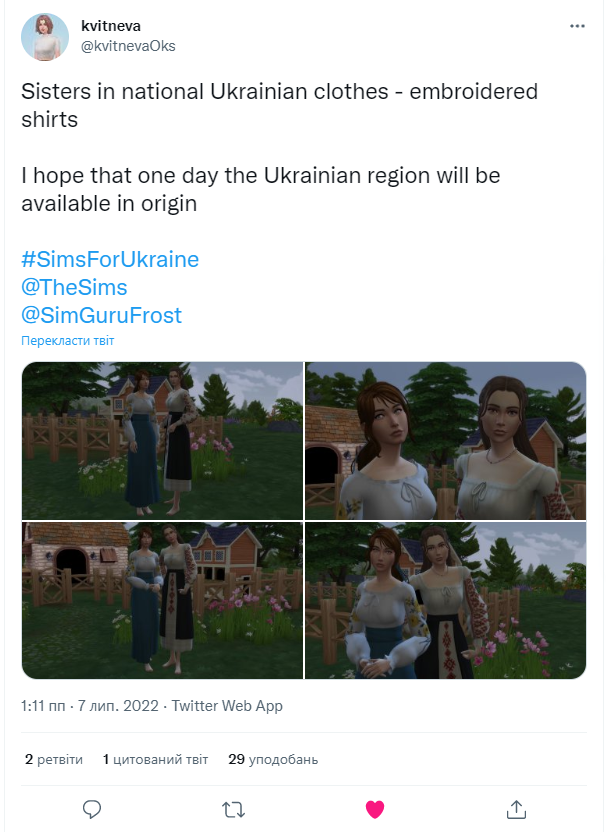This screenshot has height=832, width=606.
Task: Open bottom-right photo with pink flowers
Action: (446, 600)
